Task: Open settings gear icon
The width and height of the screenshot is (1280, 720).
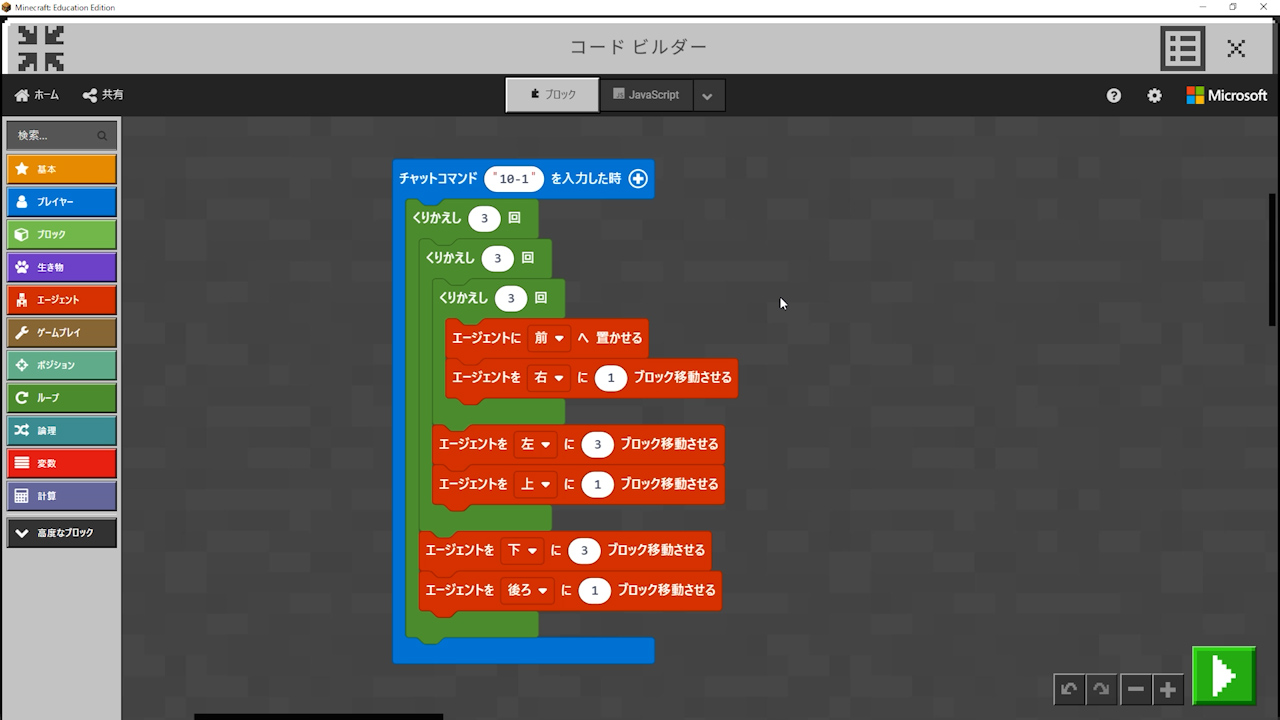Action: point(1154,96)
